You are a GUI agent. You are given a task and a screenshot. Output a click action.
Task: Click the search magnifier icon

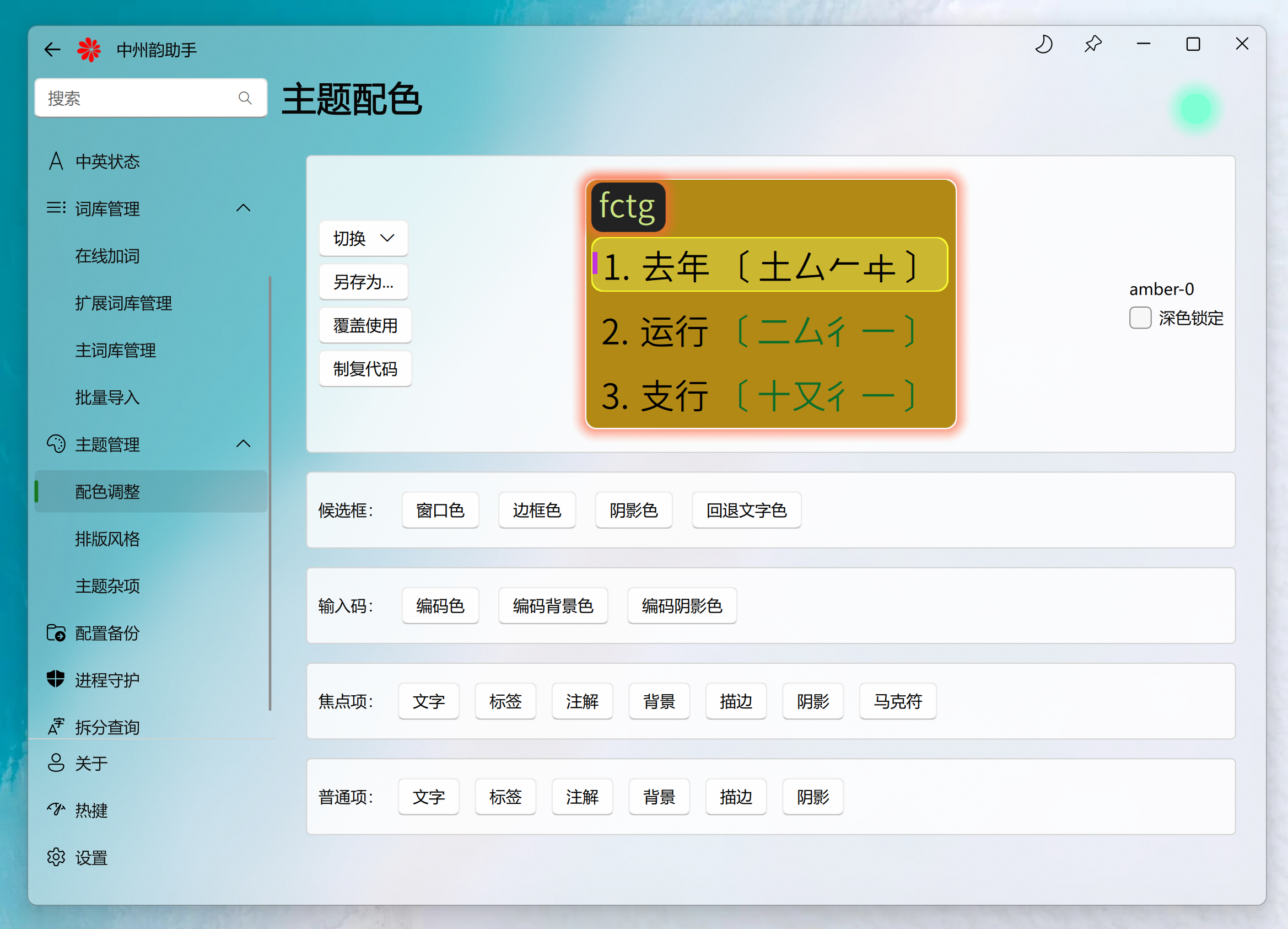[245, 98]
